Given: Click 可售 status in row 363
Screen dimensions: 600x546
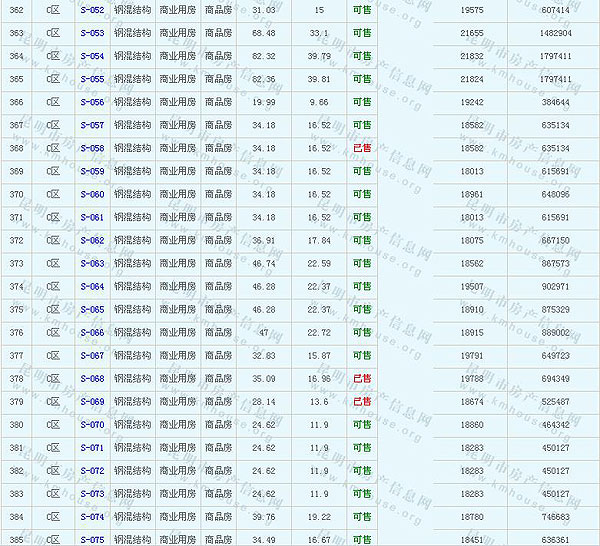Looking at the screenshot, I should click(x=362, y=33).
